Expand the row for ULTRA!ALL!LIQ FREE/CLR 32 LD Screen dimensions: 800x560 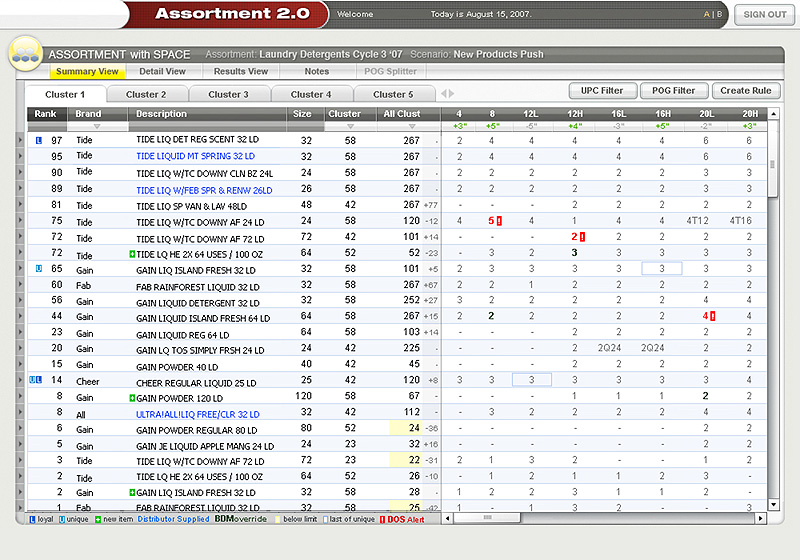pos(20,412)
